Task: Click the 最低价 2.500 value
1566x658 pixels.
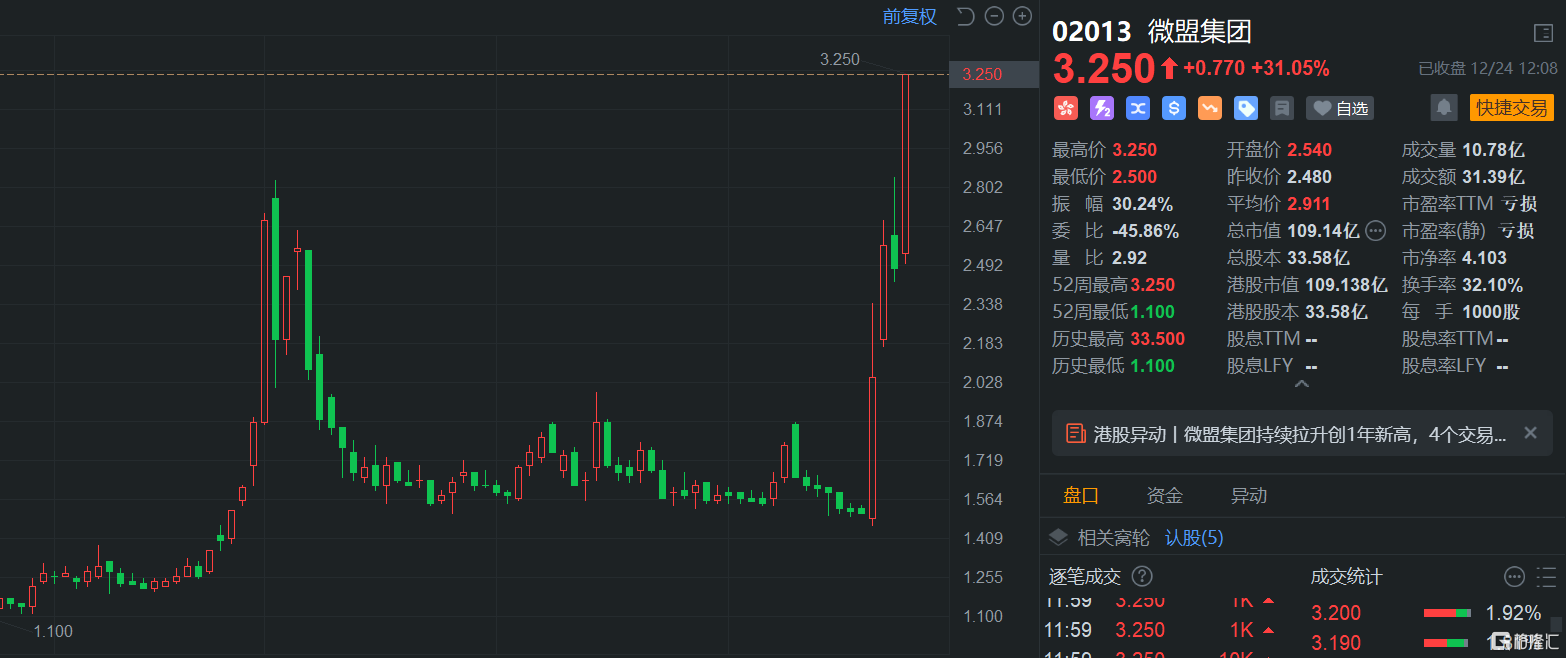Action: pos(1134,177)
